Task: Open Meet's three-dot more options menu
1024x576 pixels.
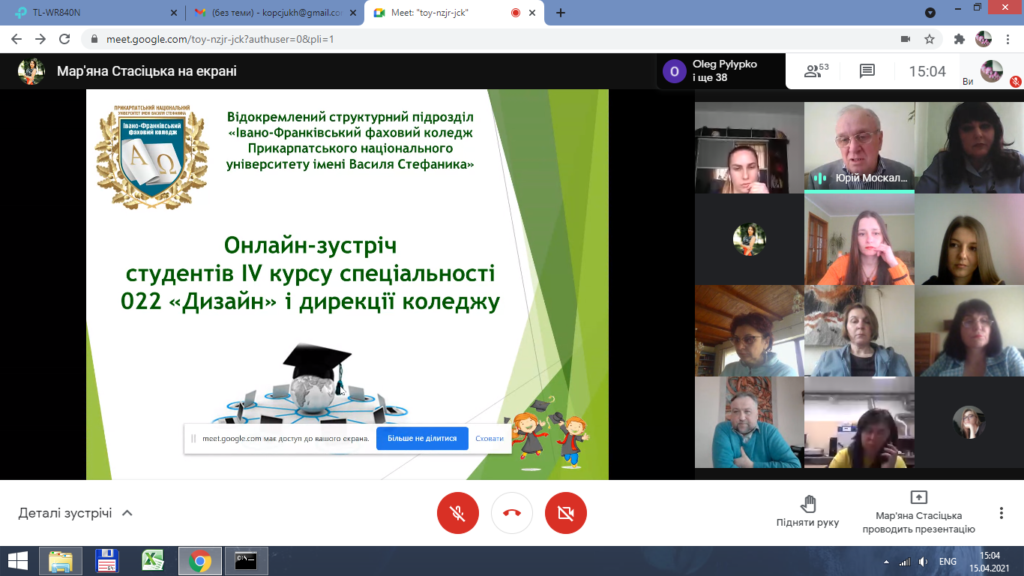Action: pyautogui.click(x=1001, y=512)
